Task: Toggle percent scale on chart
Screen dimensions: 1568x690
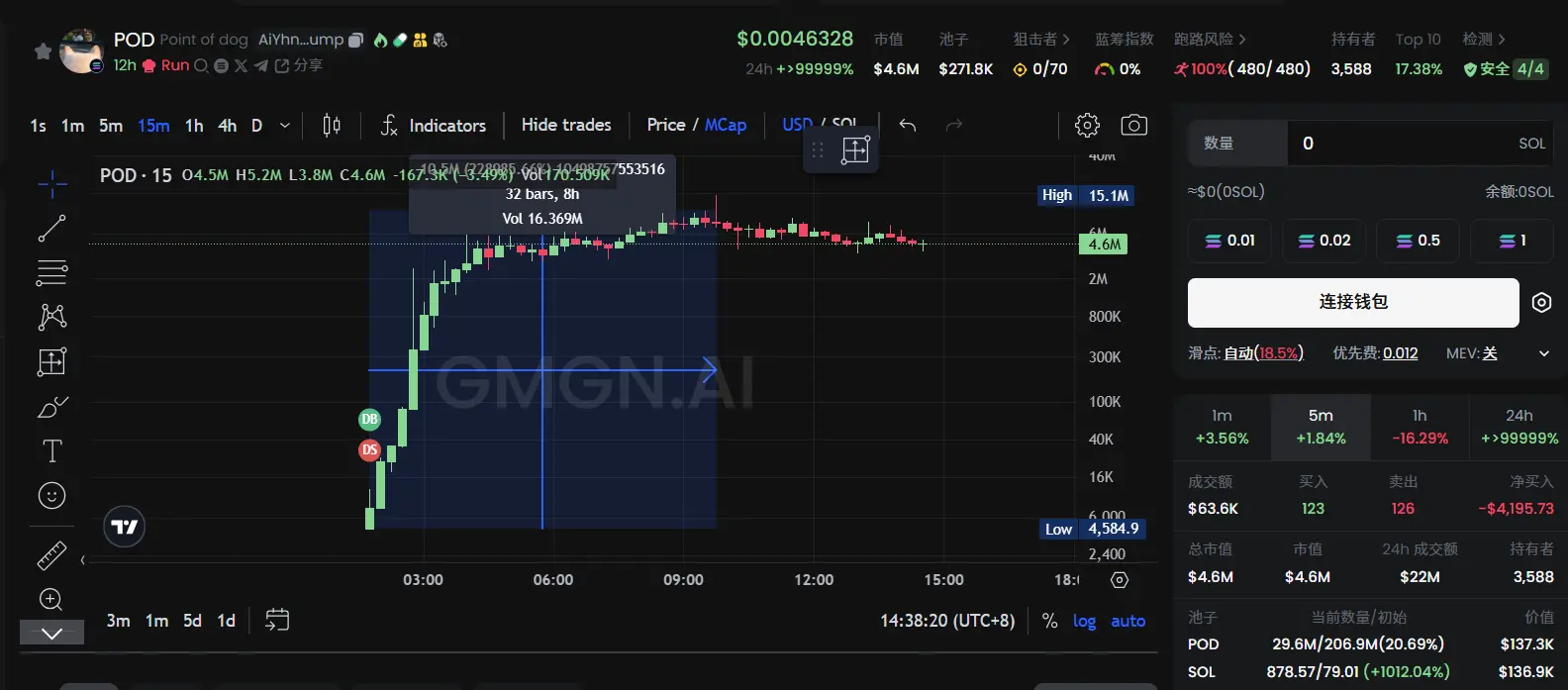Action: coord(1049,621)
